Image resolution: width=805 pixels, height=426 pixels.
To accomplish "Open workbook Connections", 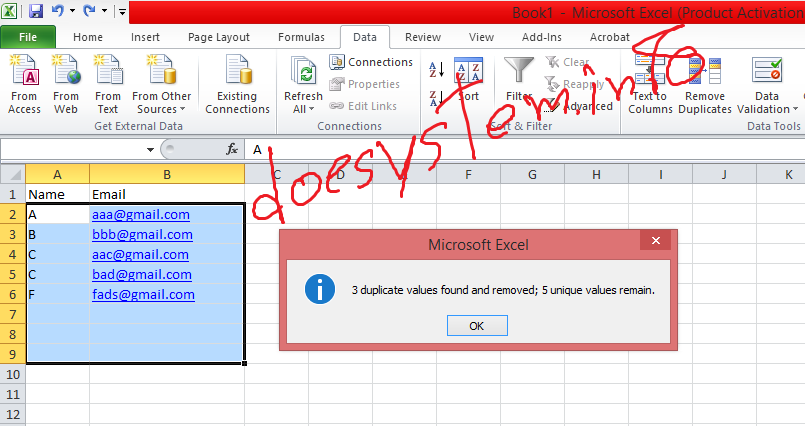I will (371, 62).
